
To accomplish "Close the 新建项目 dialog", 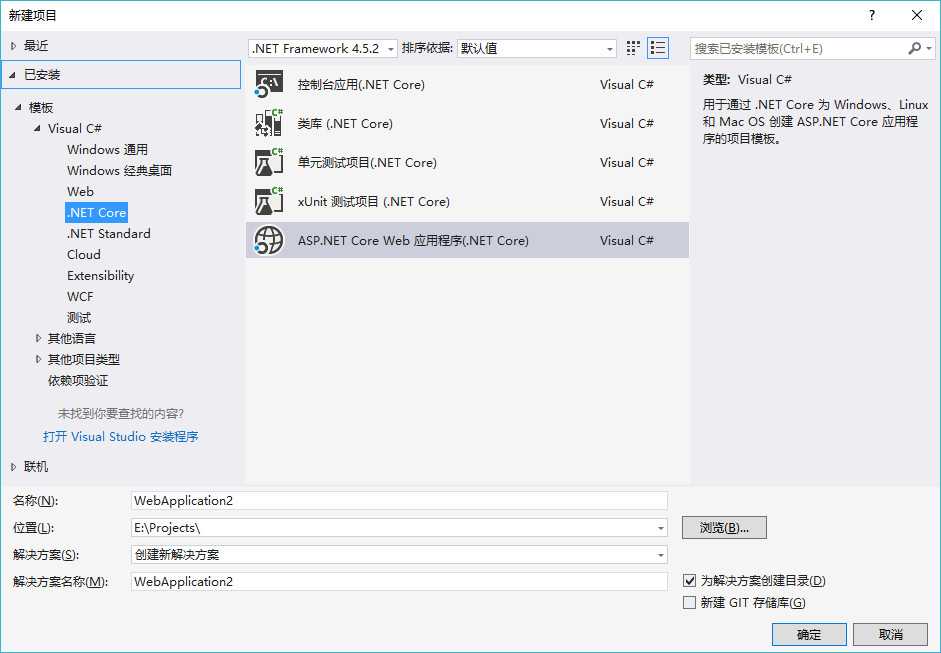I will pyautogui.click(x=916, y=15).
